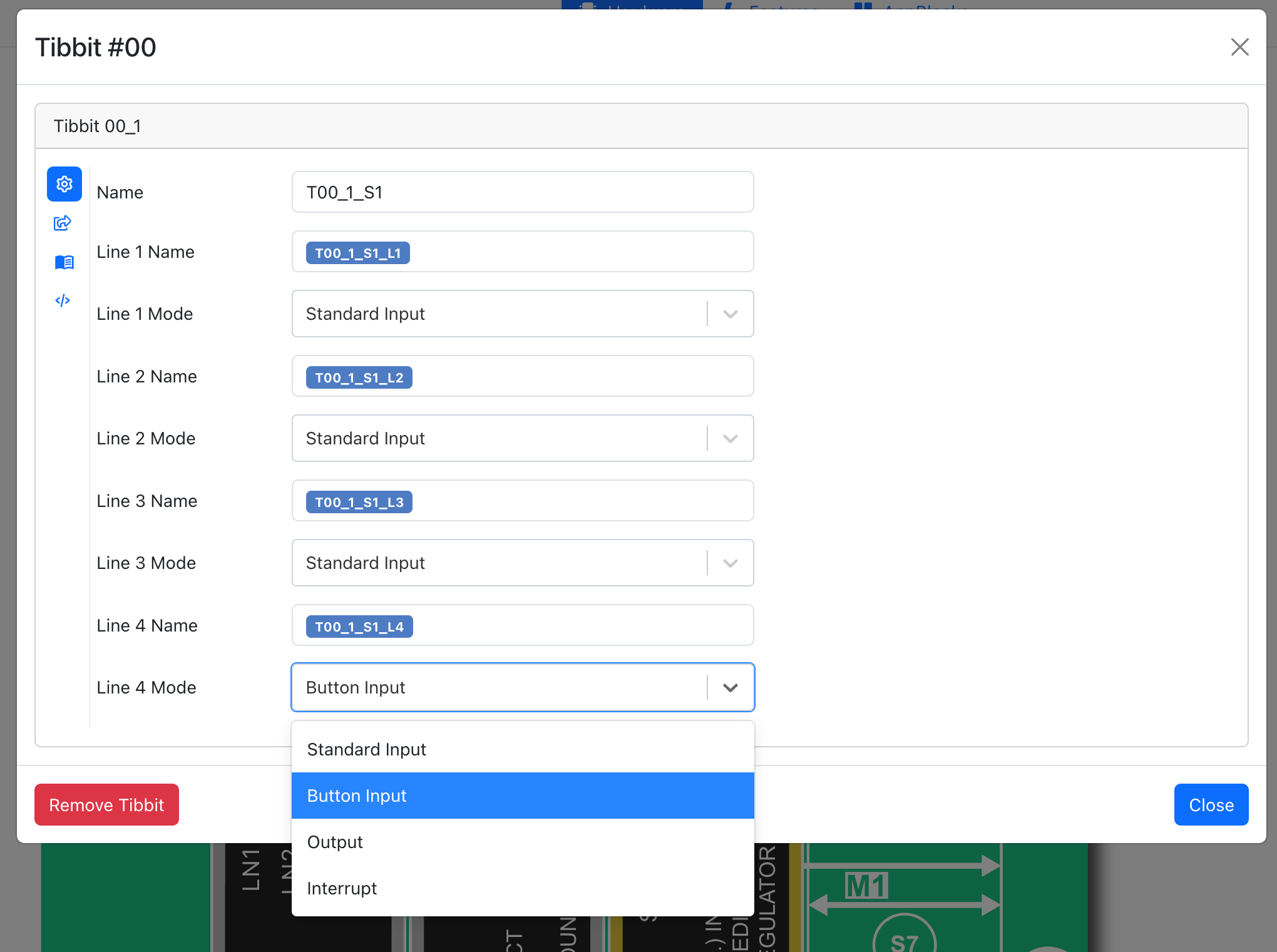Click the Name input field T00_1_S1

[523, 192]
